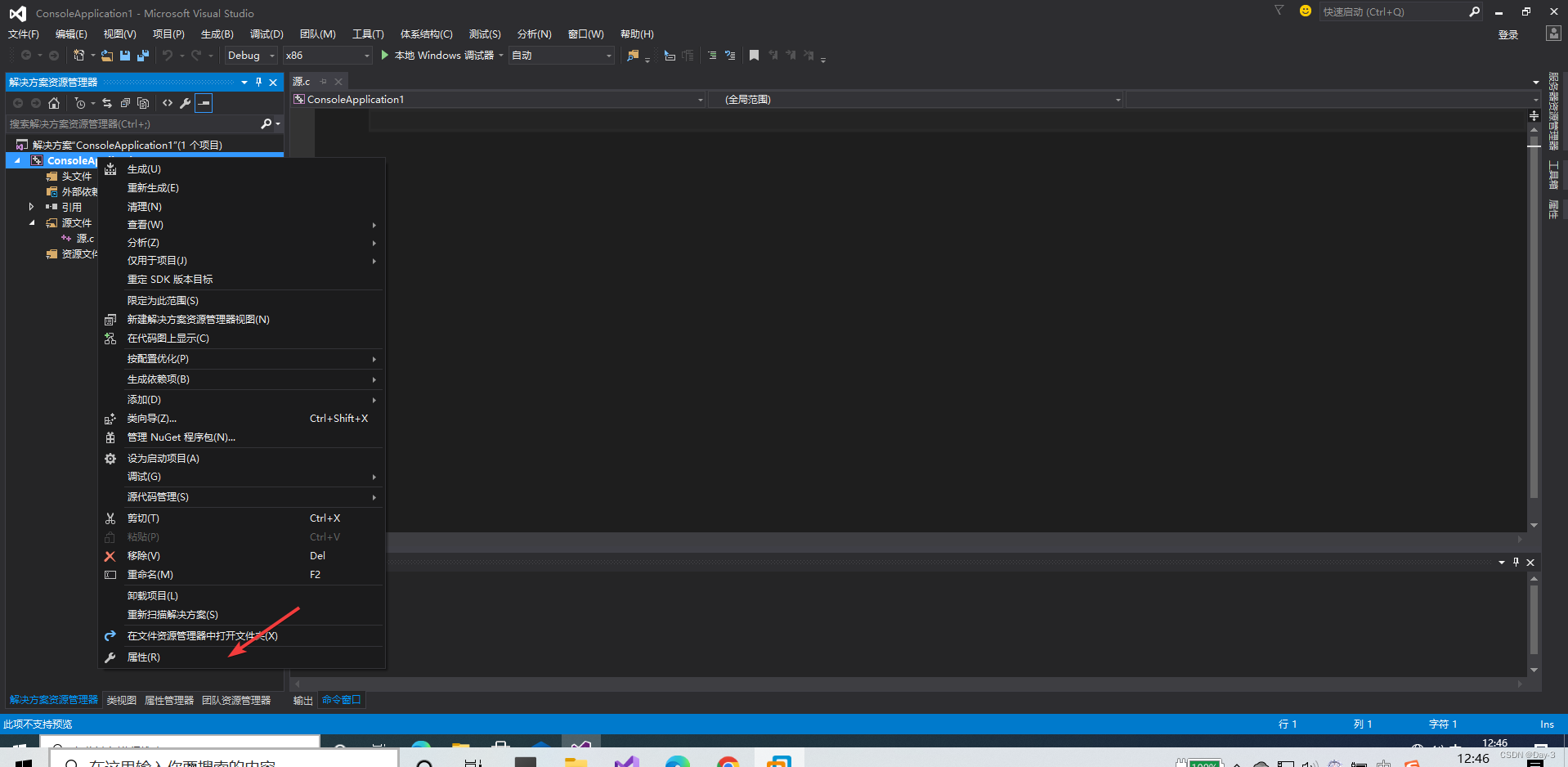The height and width of the screenshot is (767, 1568).
Task: Open the 调试(D) menu in the menu bar
Action: (267, 34)
